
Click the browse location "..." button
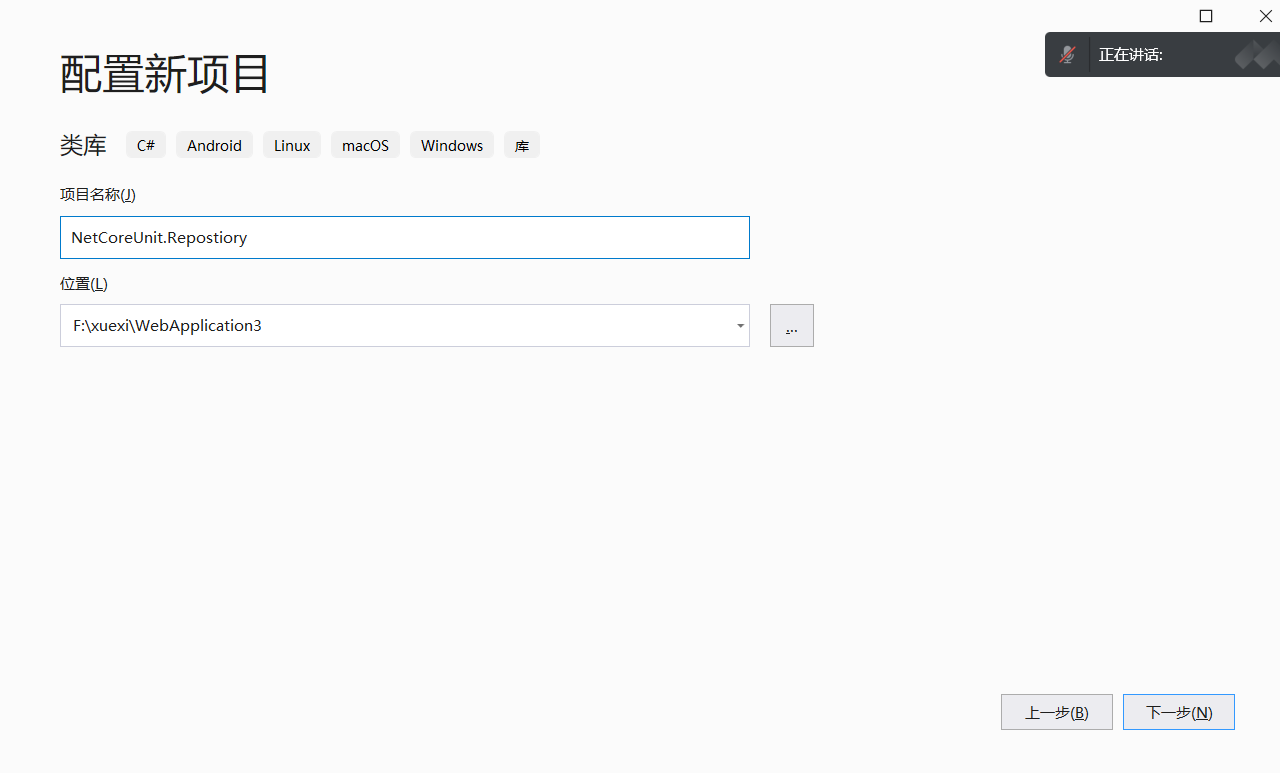pos(792,326)
